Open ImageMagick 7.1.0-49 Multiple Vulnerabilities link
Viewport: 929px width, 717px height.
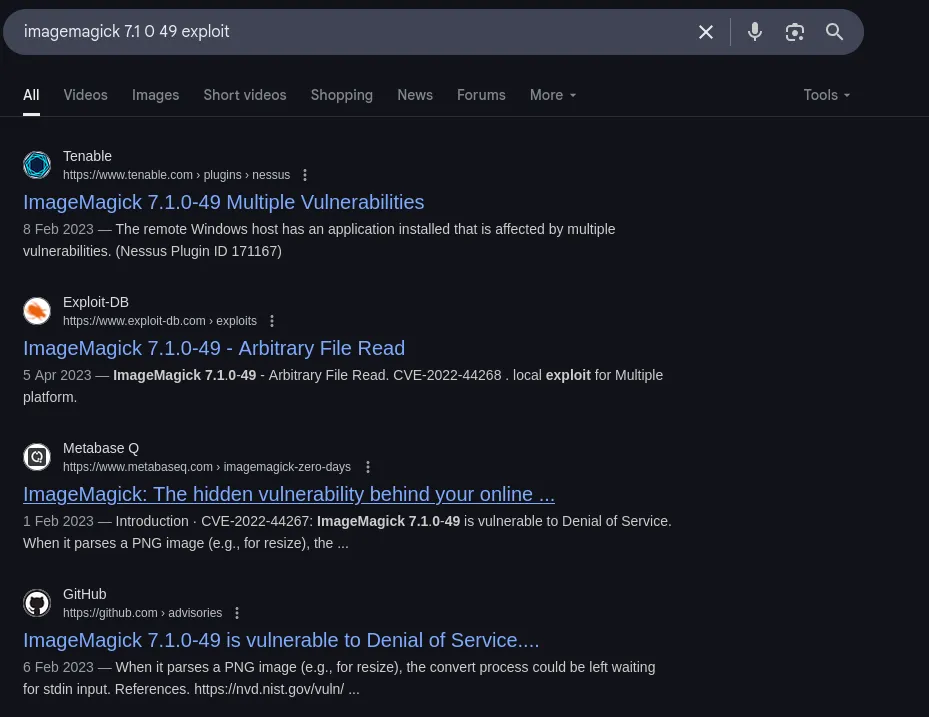tap(223, 202)
